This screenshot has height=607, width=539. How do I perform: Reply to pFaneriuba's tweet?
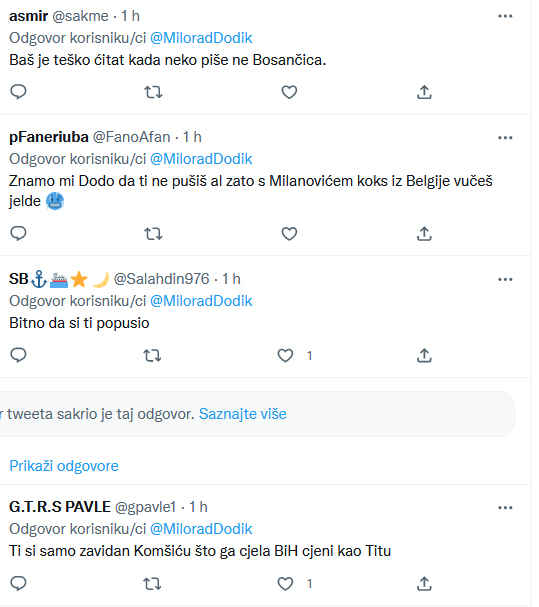18,234
